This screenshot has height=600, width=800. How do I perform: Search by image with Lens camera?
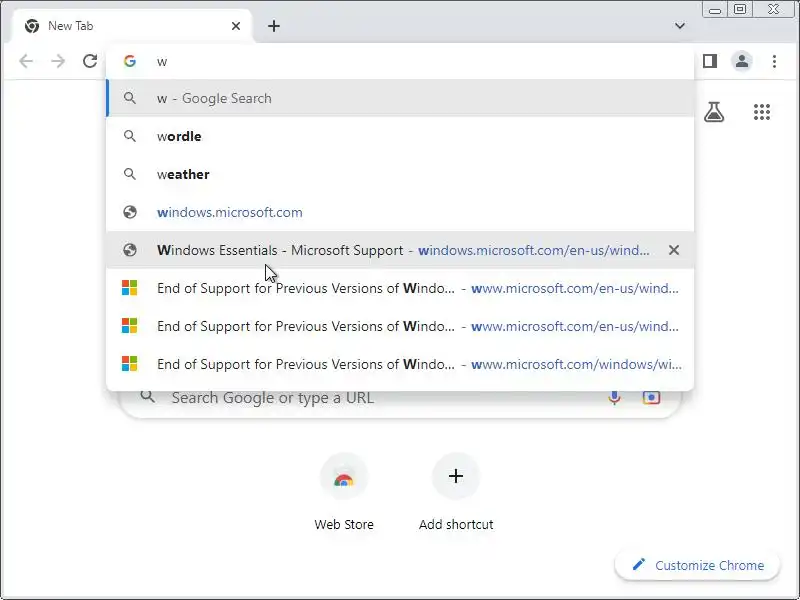pos(651,397)
